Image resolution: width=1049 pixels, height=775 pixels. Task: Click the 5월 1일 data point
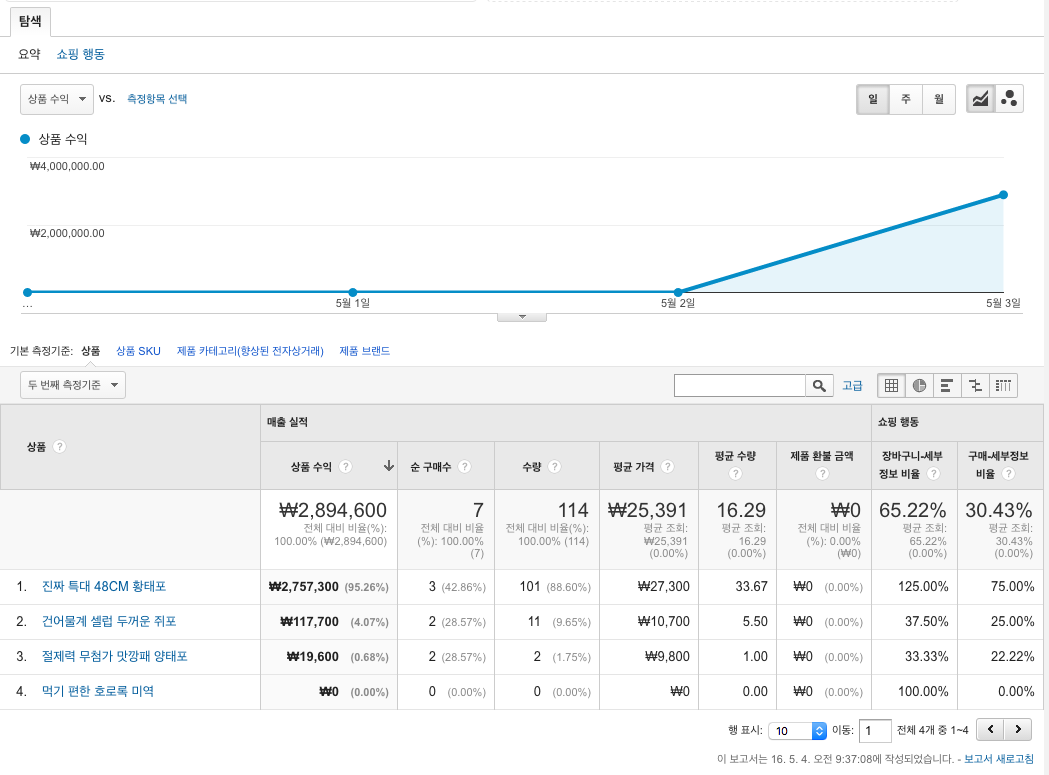tap(353, 292)
